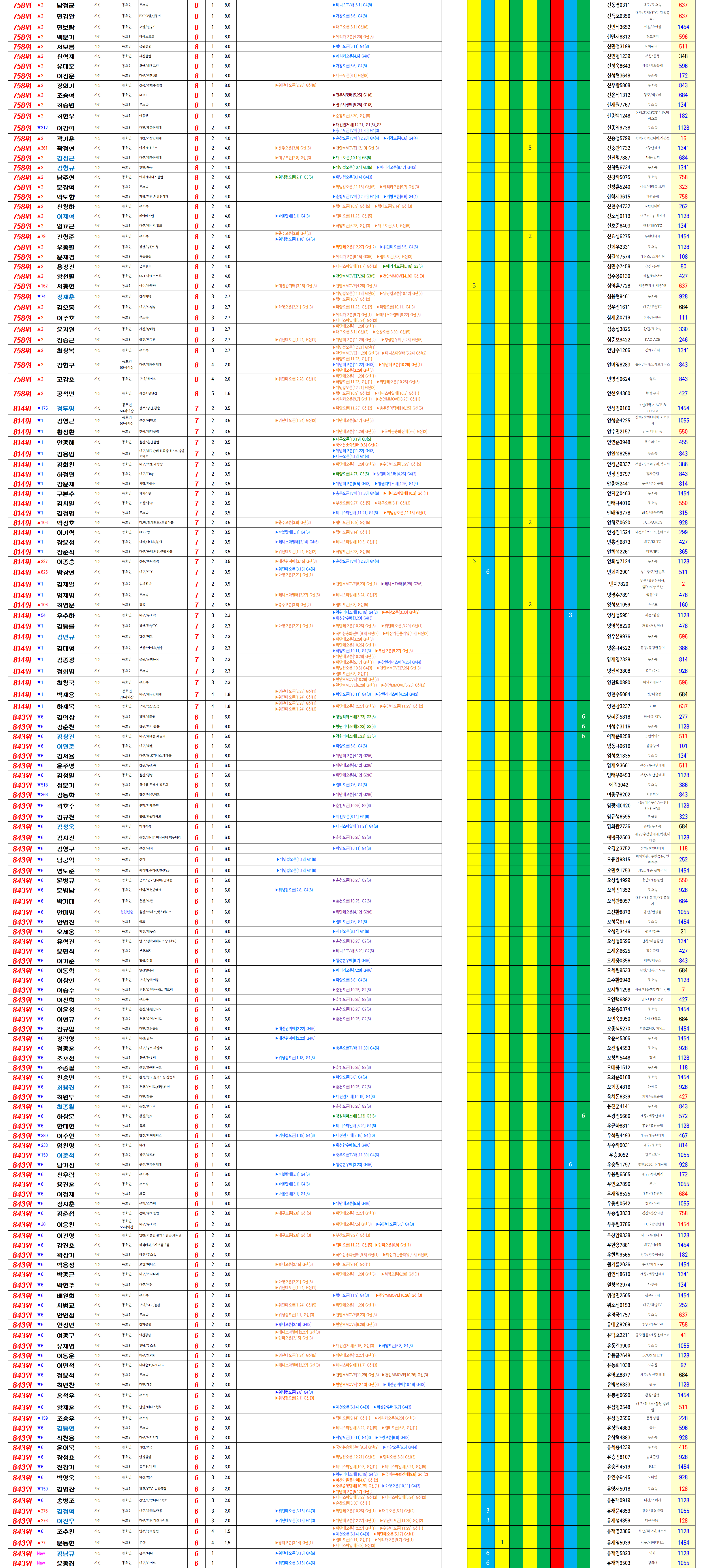Open player name link 김형규

point(66,168)
